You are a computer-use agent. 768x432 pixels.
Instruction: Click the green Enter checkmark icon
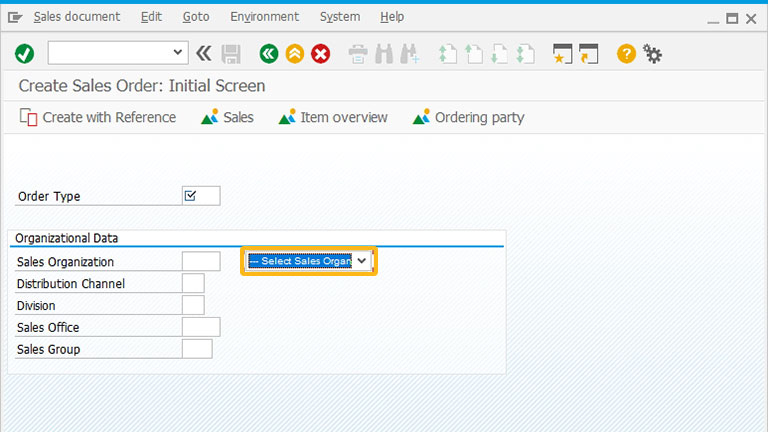(x=24, y=53)
